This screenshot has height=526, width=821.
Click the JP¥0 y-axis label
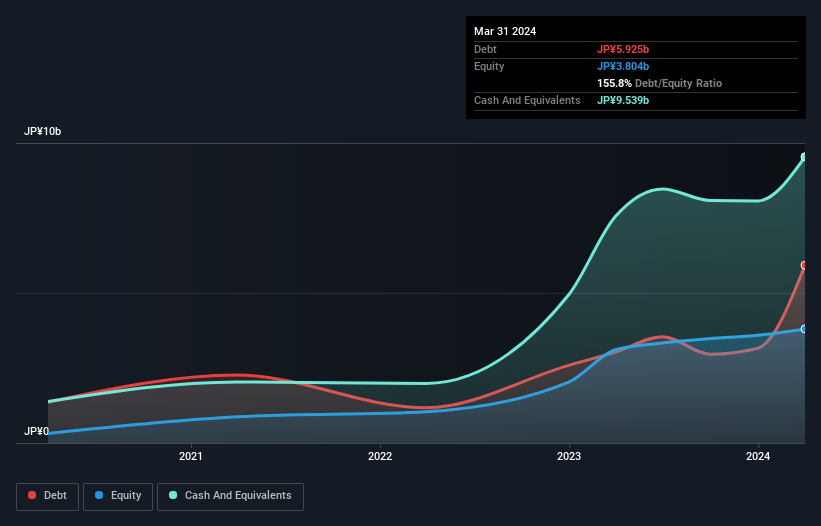click(x=36, y=431)
